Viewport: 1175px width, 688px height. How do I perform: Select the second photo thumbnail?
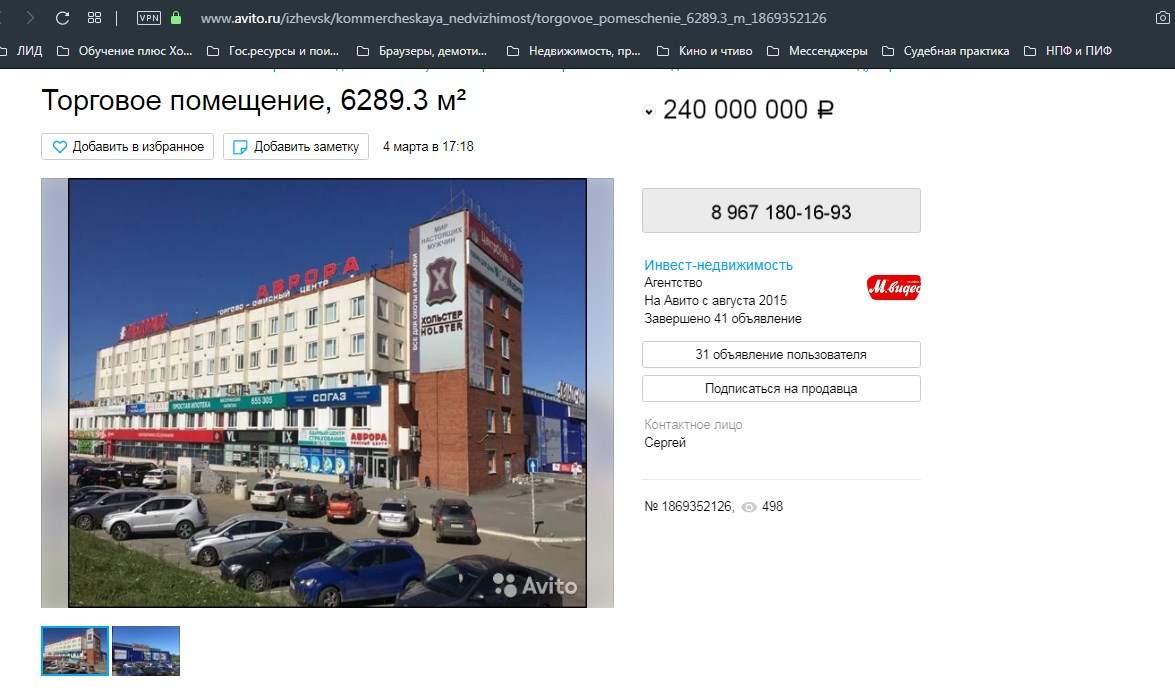point(146,651)
